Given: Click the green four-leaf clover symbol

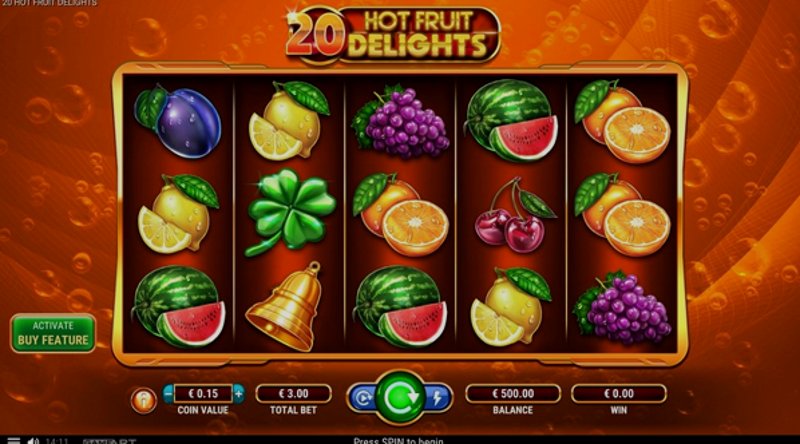Looking at the screenshot, I should click(290, 211).
